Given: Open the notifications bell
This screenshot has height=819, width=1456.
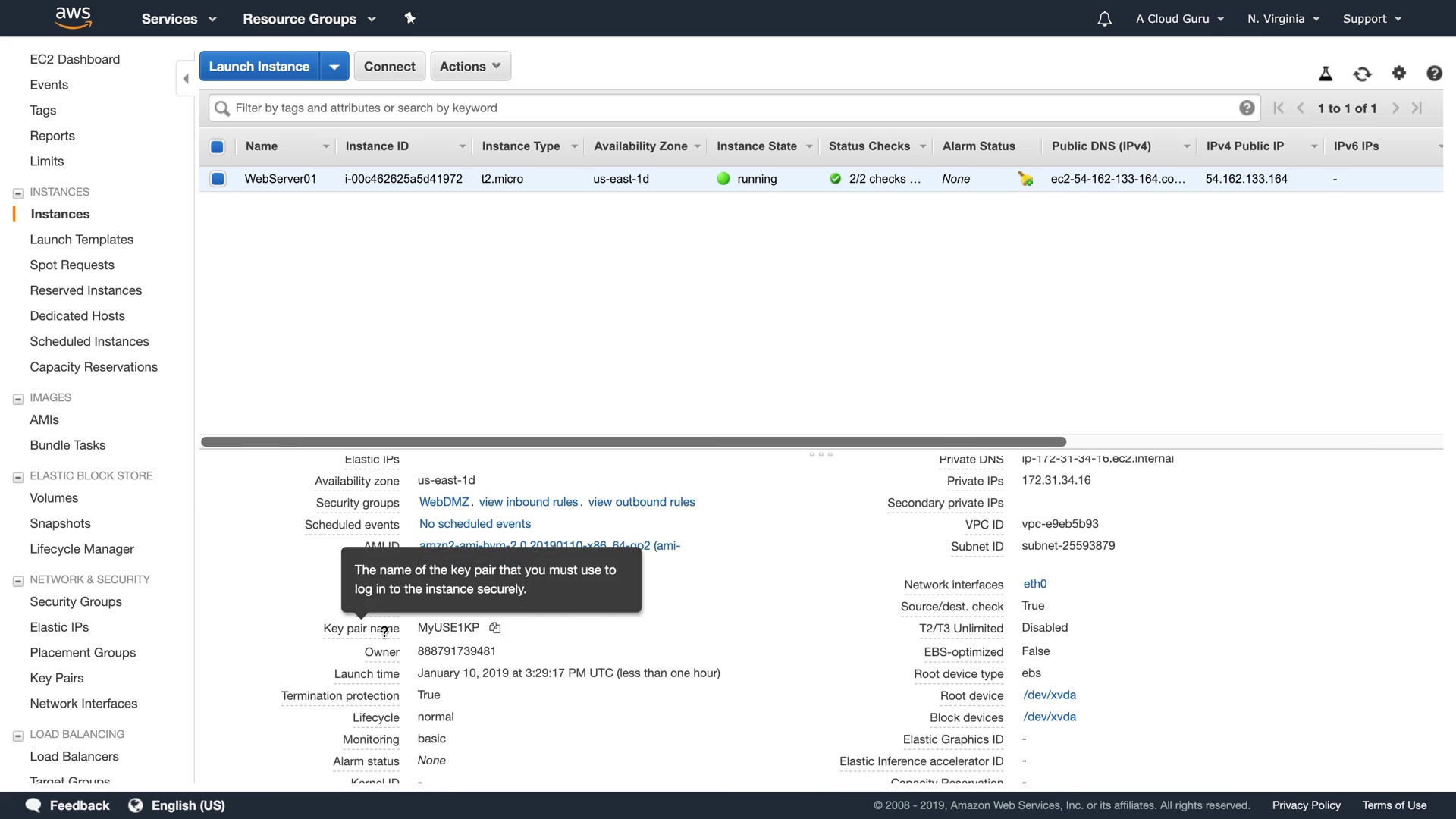Looking at the screenshot, I should point(1104,19).
